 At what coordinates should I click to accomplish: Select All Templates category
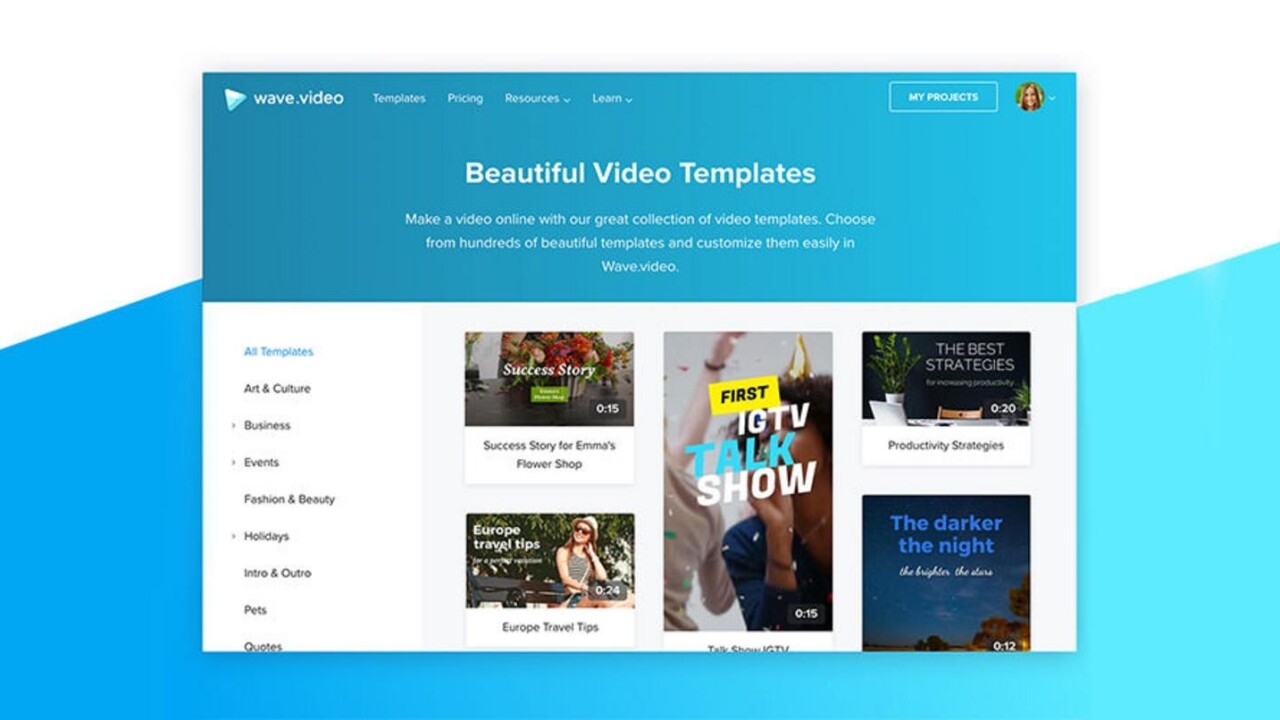coord(278,352)
